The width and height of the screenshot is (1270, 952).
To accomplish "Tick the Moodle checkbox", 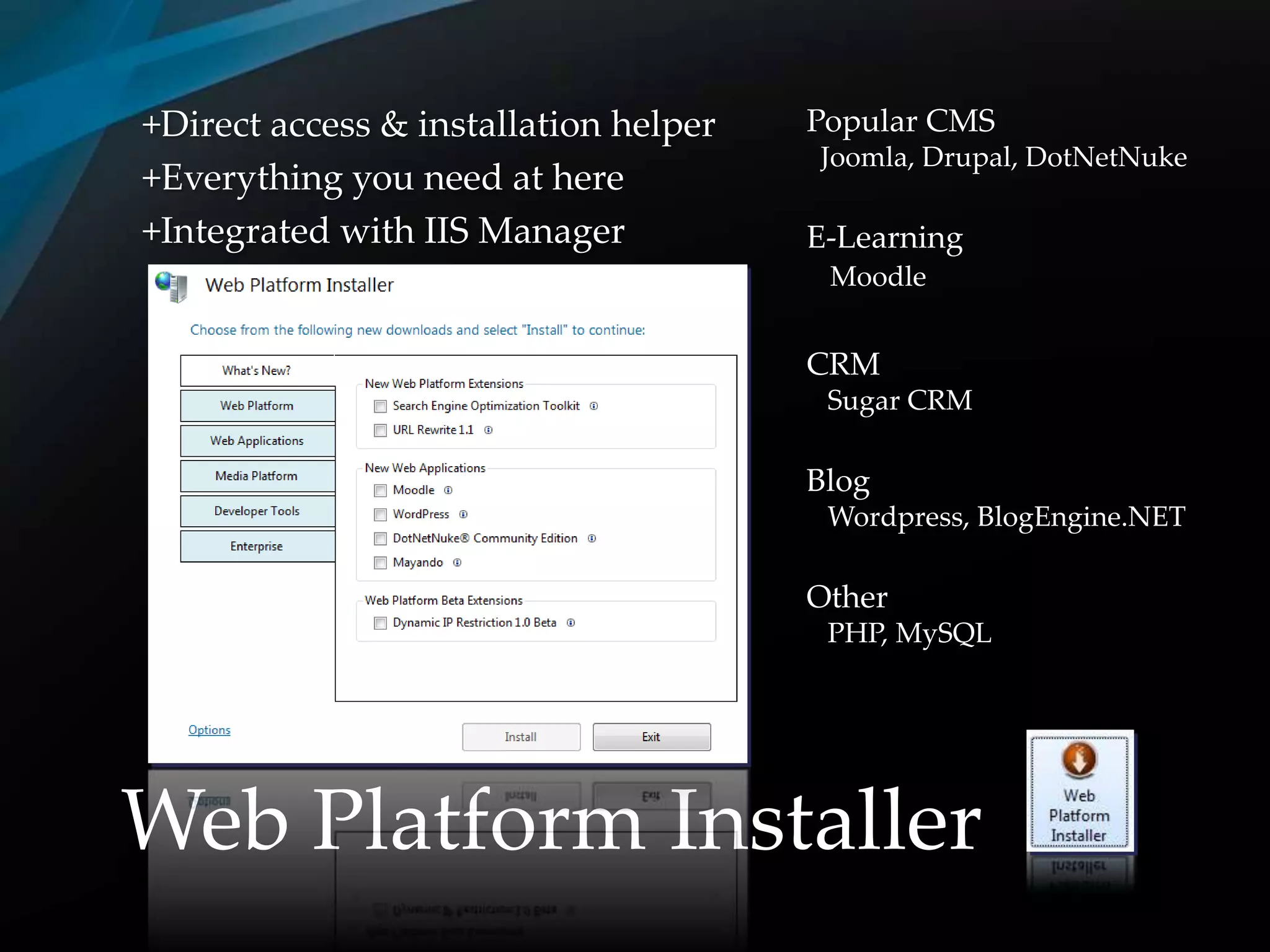I will pyautogui.click(x=381, y=491).
